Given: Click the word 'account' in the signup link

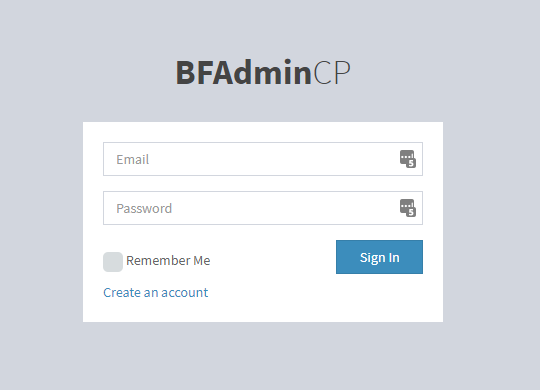Looking at the screenshot, I should click(x=184, y=293).
